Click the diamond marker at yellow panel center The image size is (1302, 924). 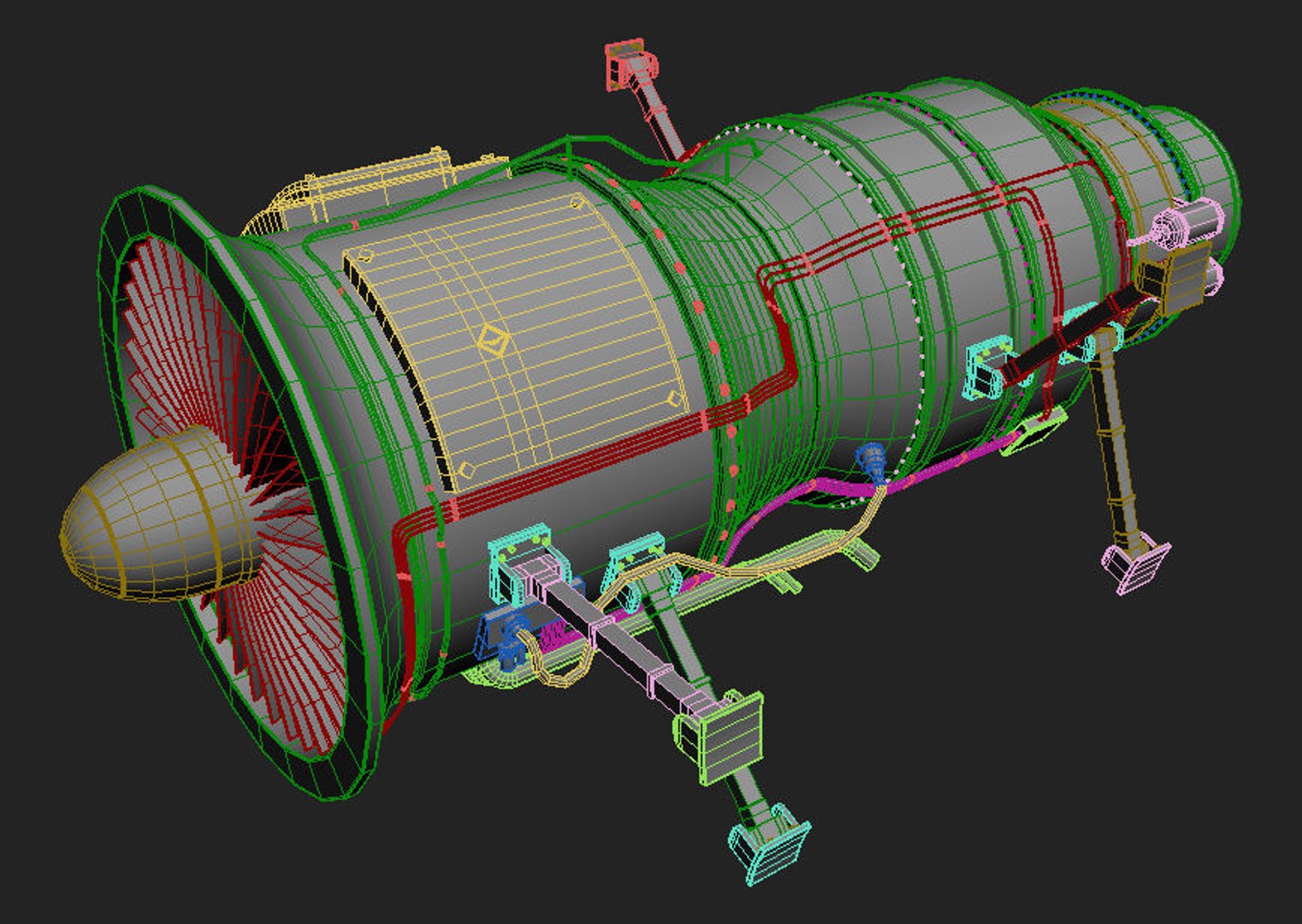pyautogui.click(x=494, y=341)
